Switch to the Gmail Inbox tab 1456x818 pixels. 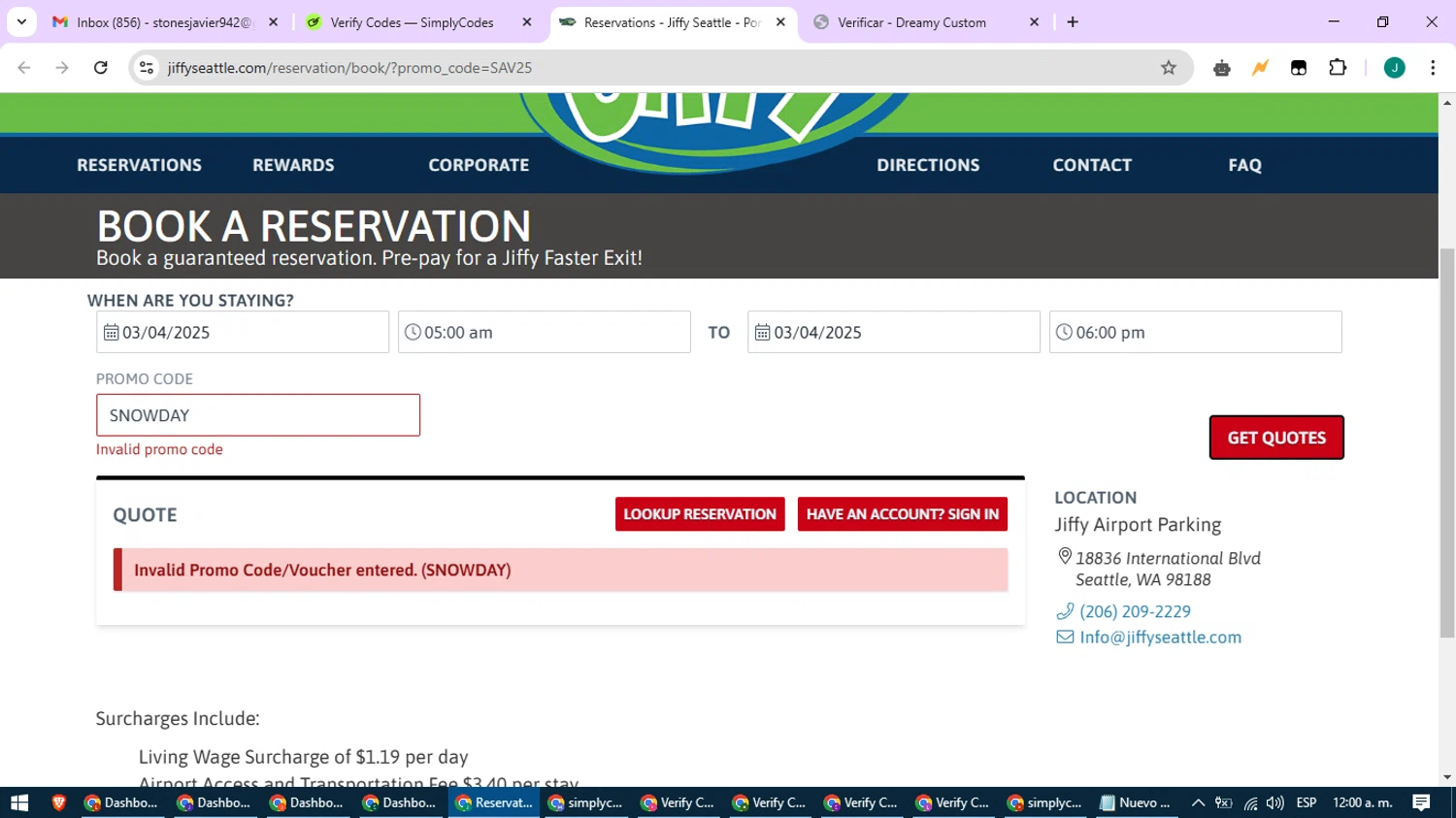[x=165, y=22]
